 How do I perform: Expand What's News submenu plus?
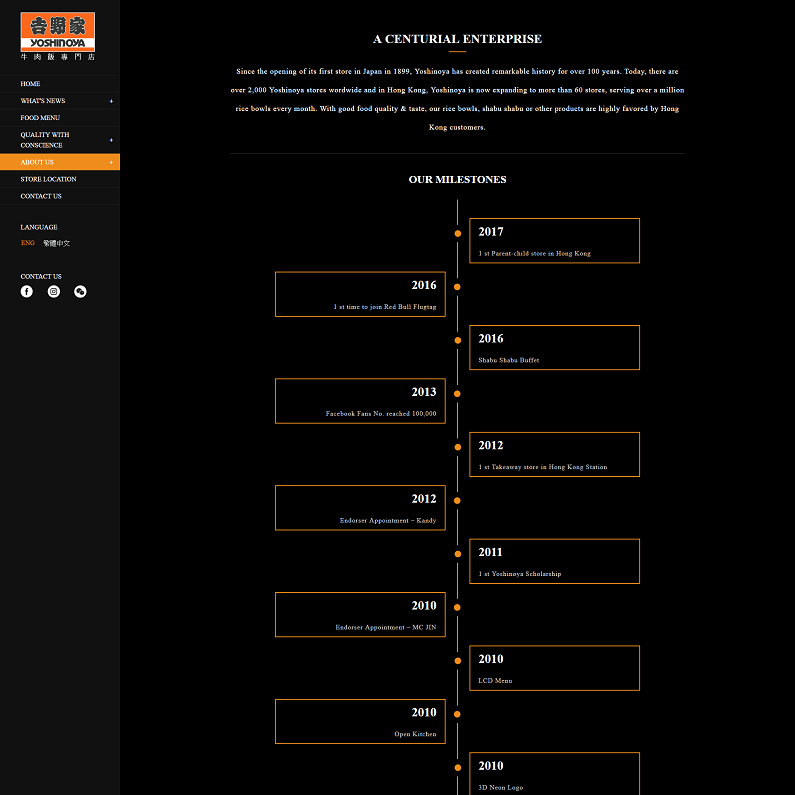[111, 101]
